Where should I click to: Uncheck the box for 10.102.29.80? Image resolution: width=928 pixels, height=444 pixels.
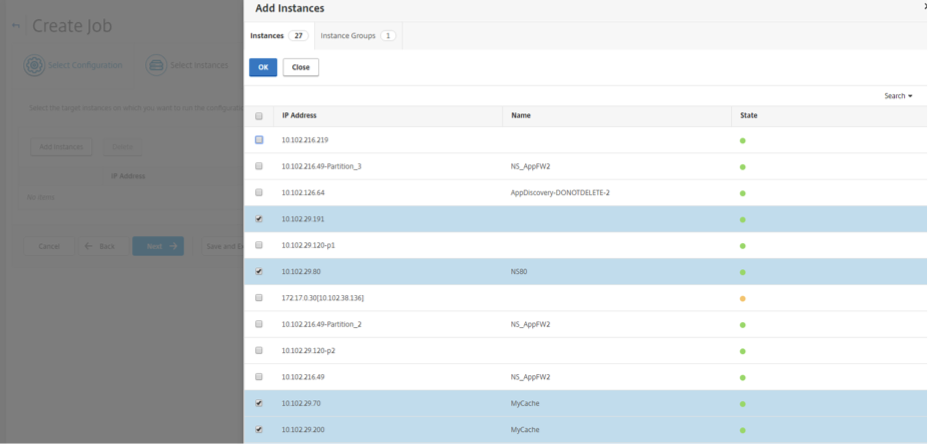pyautogui.click(x=259, y=272)
